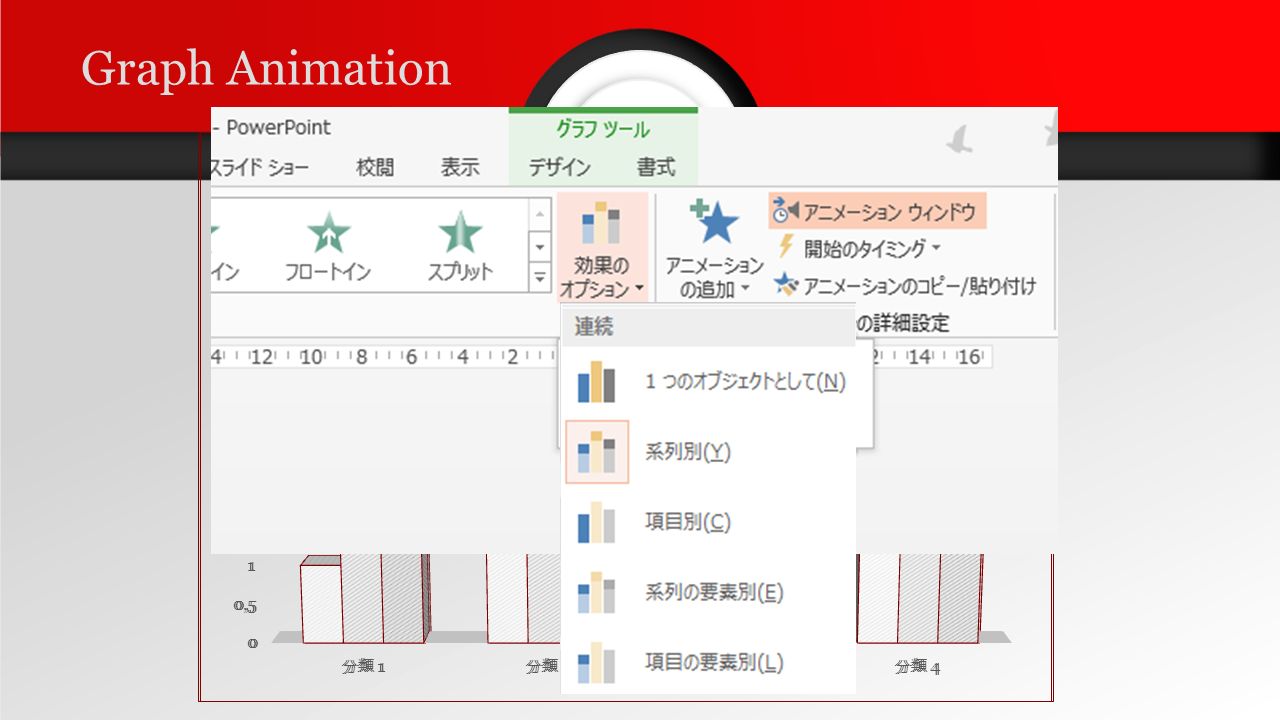Switch to the 校閲 tab
This screenshot has width=1280, height=720.
click(375, 168)
